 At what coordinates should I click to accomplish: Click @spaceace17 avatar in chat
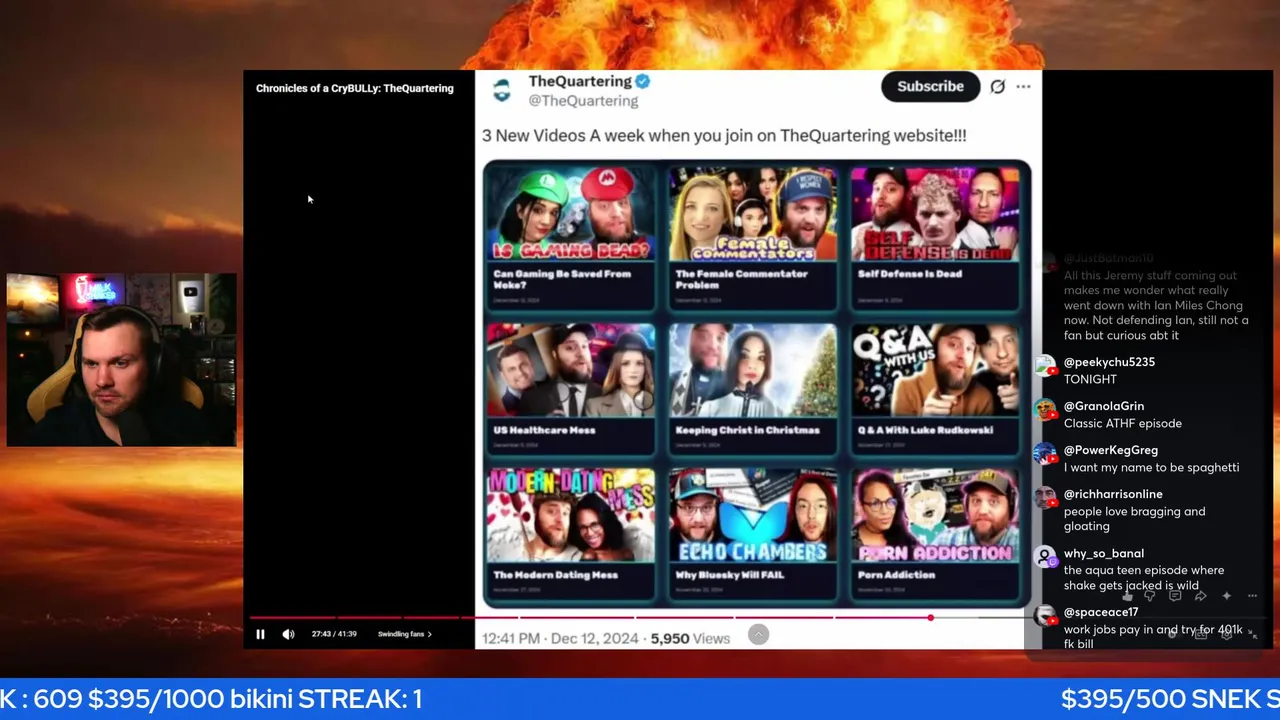click(x=1045, y=616)
